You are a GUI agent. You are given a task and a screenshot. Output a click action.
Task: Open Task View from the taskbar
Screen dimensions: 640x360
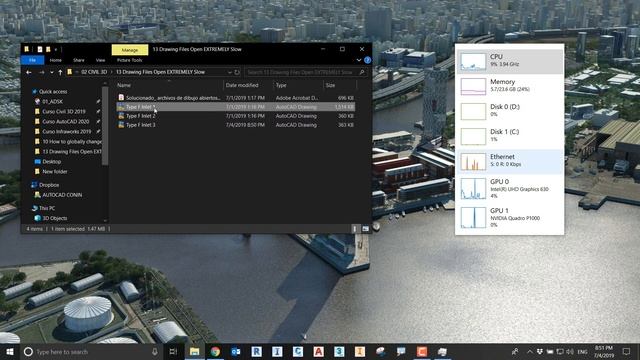point(173,351)
